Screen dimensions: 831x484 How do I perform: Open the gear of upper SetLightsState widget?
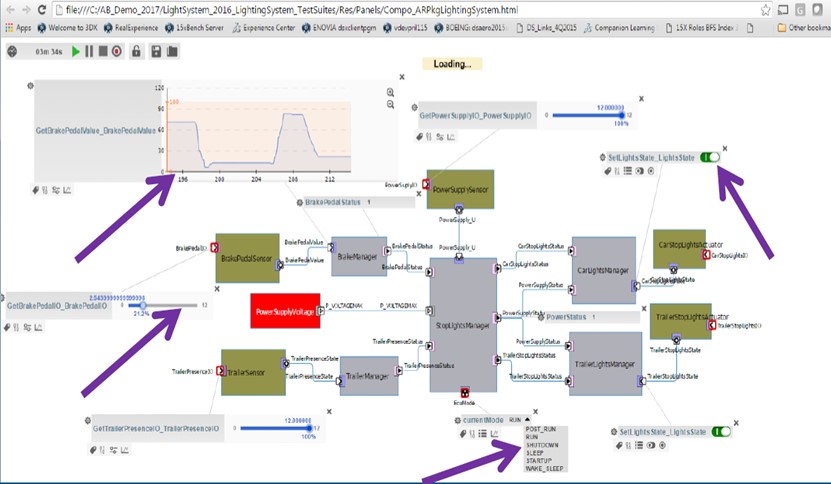(x=603, y=157)
